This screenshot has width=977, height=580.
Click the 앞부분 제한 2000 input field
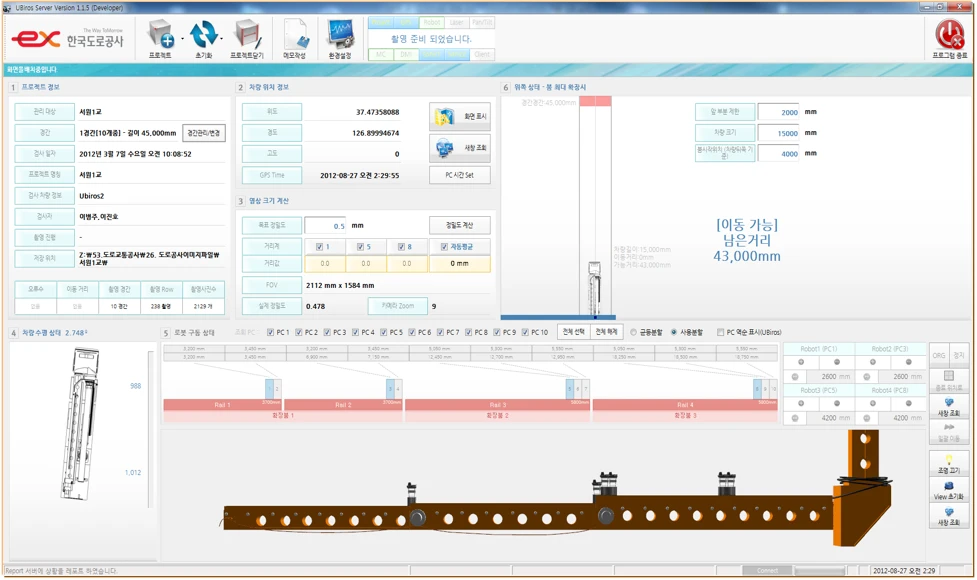[779, 112]
